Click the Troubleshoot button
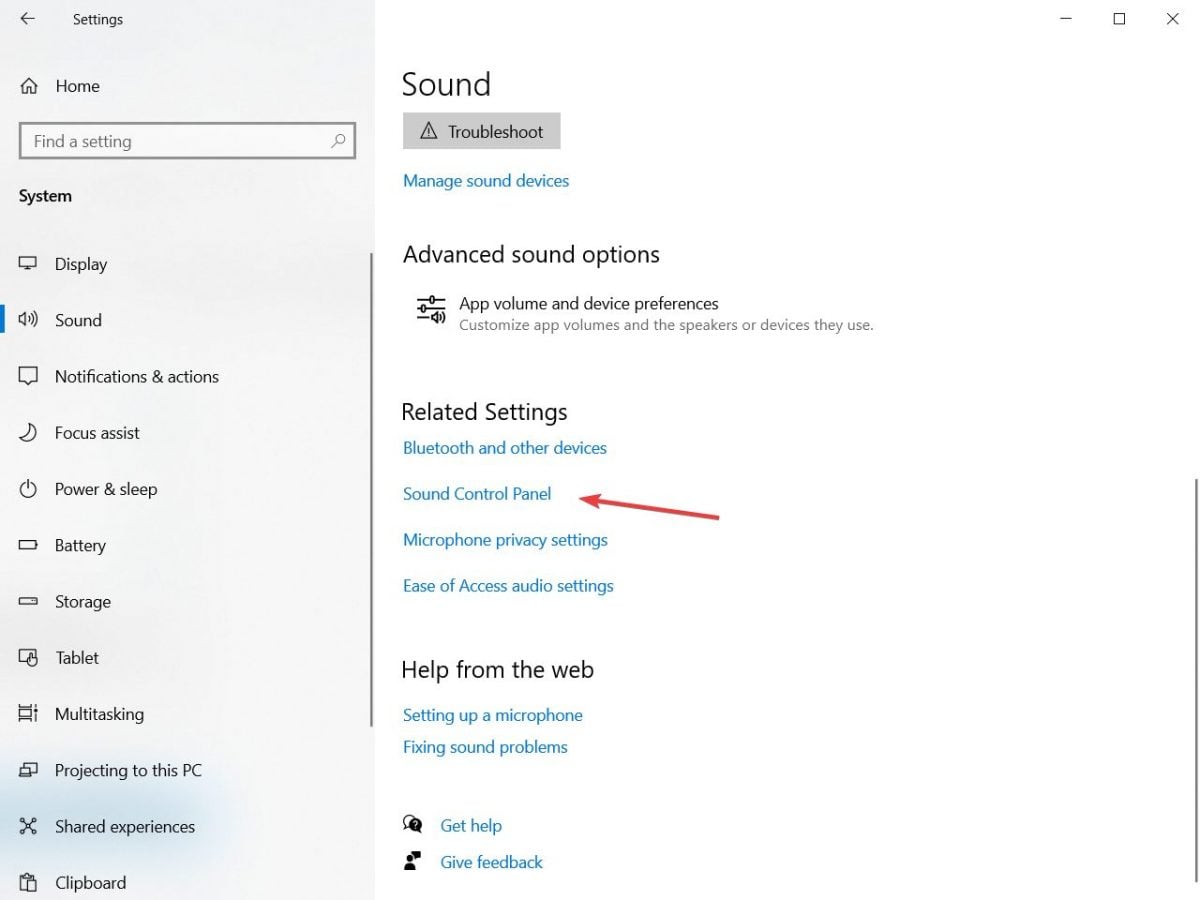 pos(481,130)
